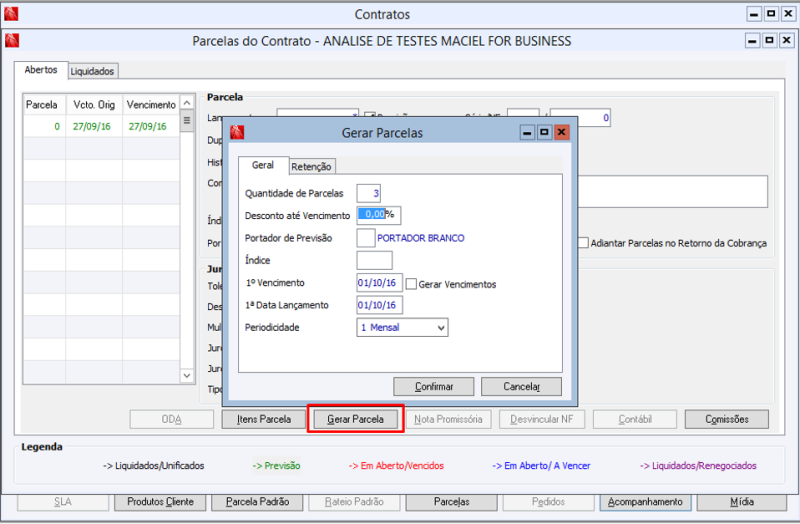Viewport: 800px width, 524px height.
Task: Click the Desconto até Vencimento field
Action: point(379,215)
